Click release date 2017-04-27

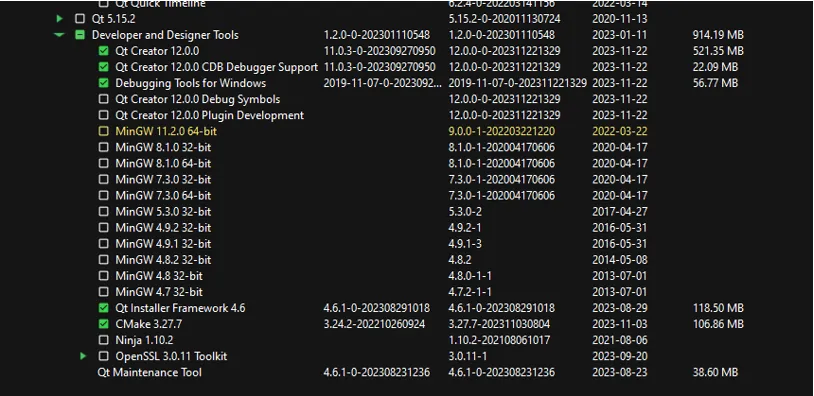619,212
